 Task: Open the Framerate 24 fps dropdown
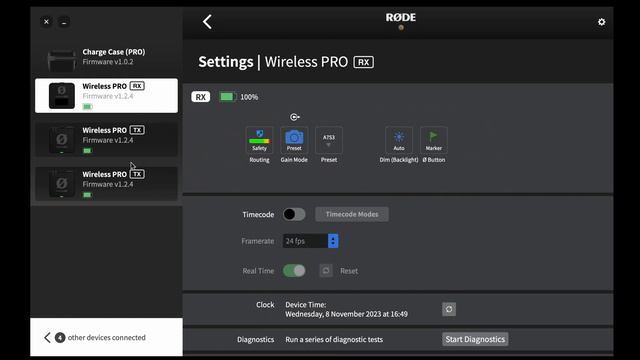310,241
